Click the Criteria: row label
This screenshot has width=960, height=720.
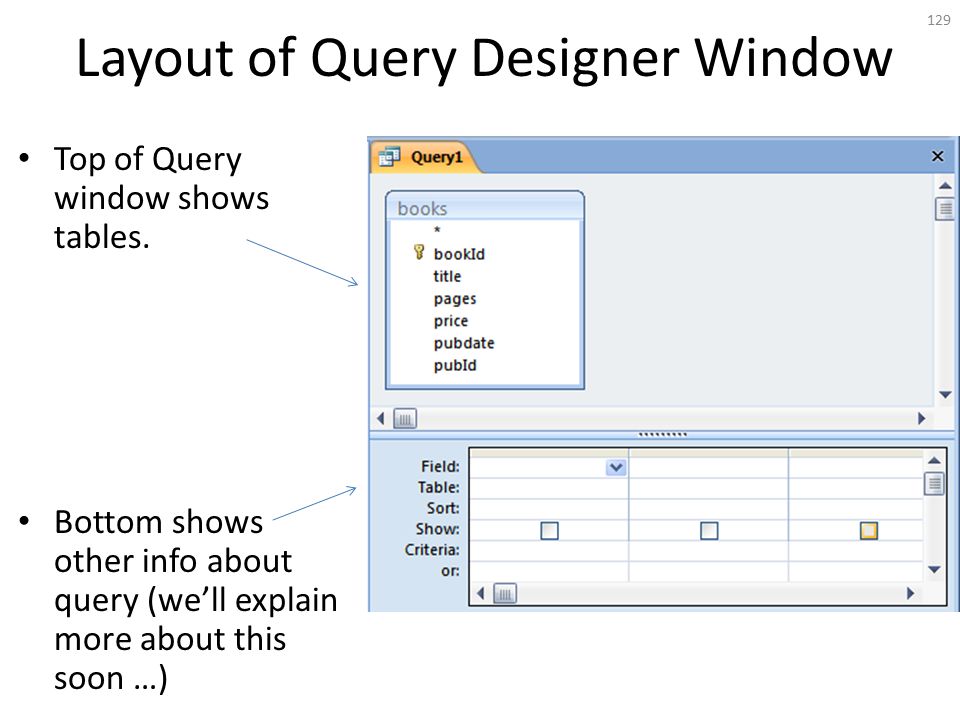[x=432, y=550]
